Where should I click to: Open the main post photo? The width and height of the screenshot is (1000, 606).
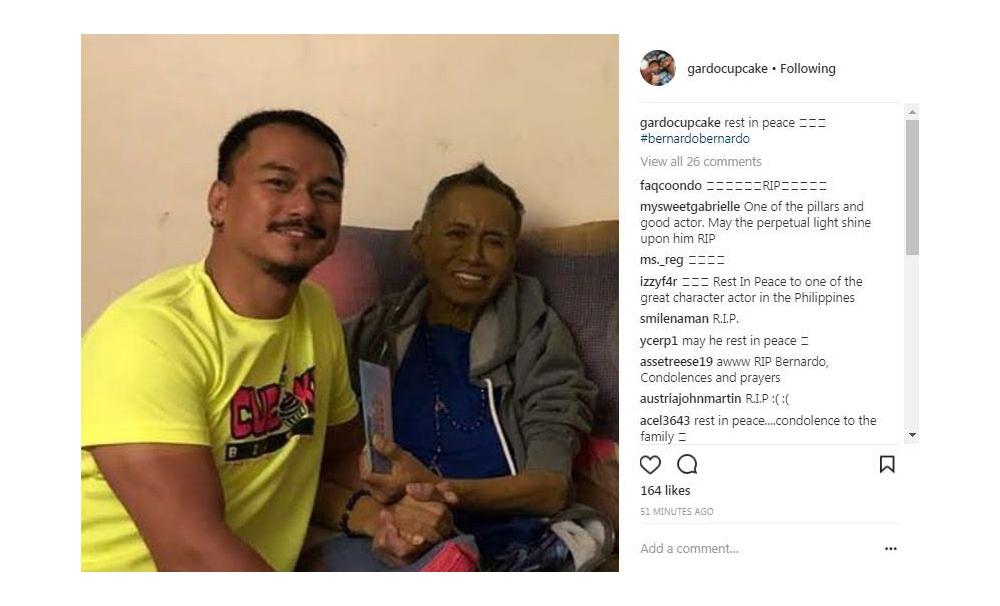(349, 302)
